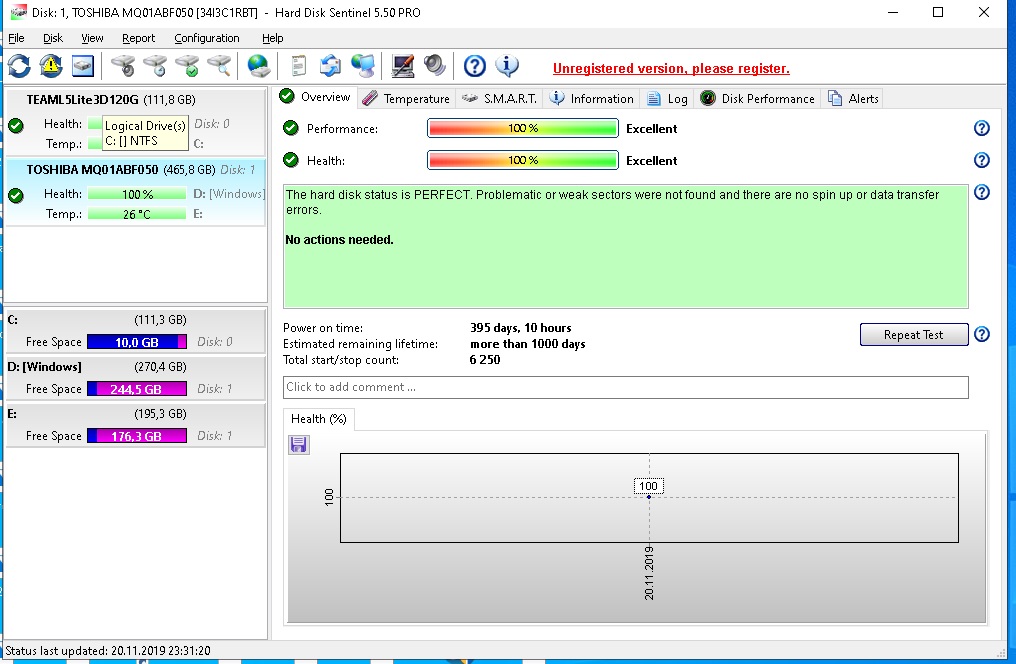Click the globe with monitor network icon
Image resolution: width=1016 pixels, height=664 pixels.
(362, 65)
